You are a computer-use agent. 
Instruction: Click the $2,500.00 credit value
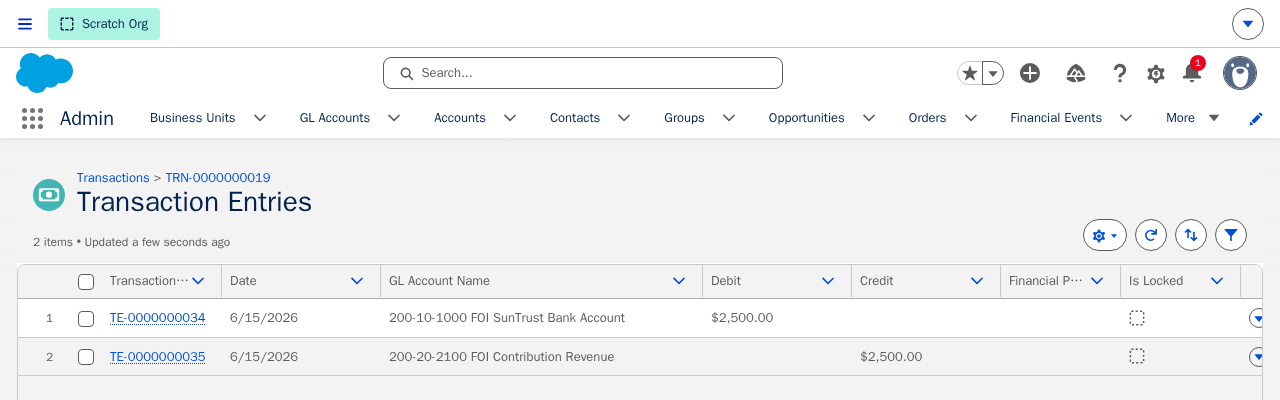[x=891, y=357]
